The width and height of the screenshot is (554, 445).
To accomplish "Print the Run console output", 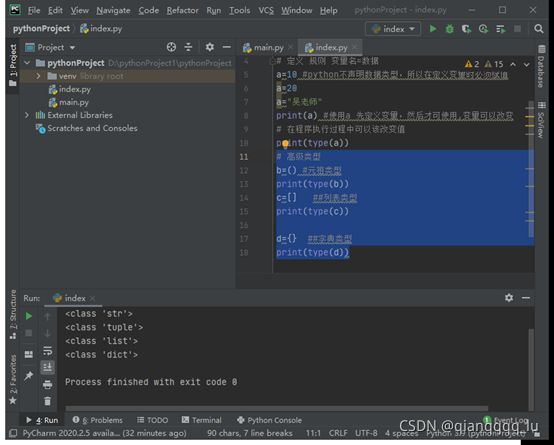I will click(x=47, y=384).
